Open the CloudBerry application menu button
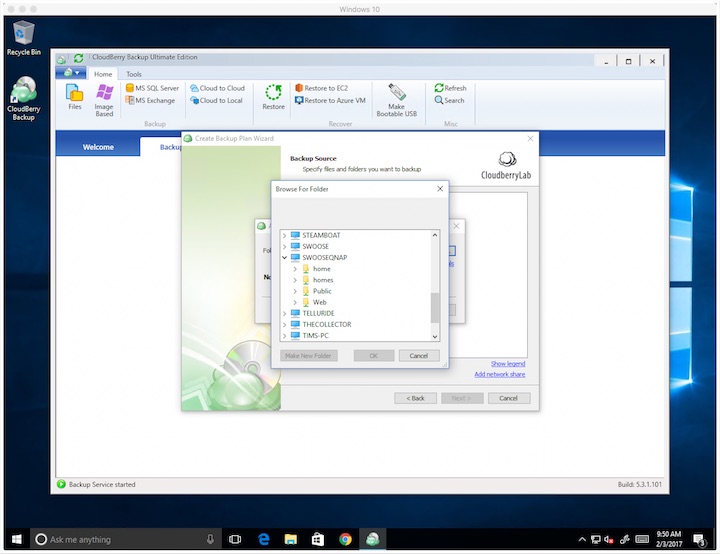The image size is (720, 554). coord(71,73)
